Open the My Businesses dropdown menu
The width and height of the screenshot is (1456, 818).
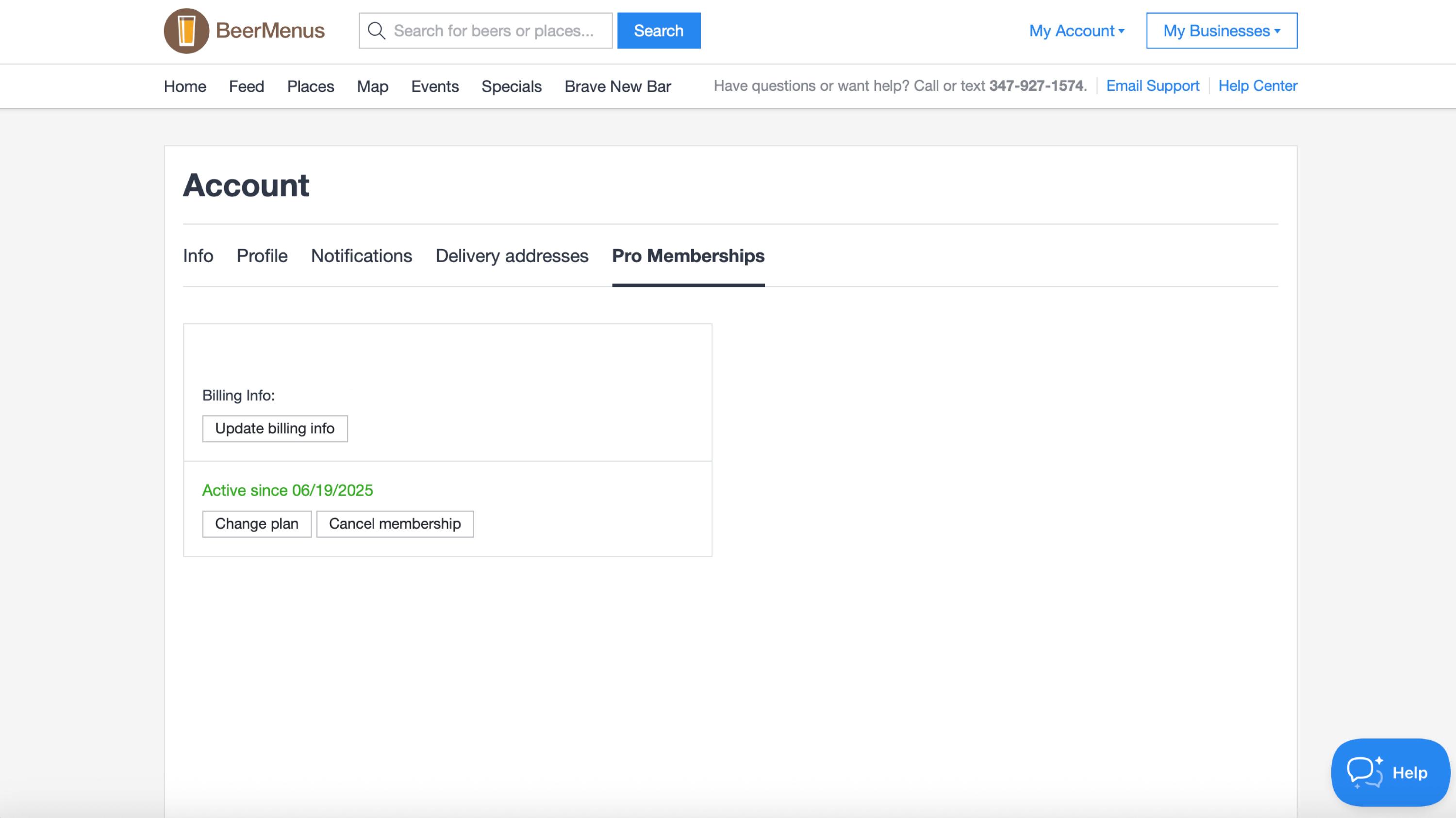click(1221, 31)
